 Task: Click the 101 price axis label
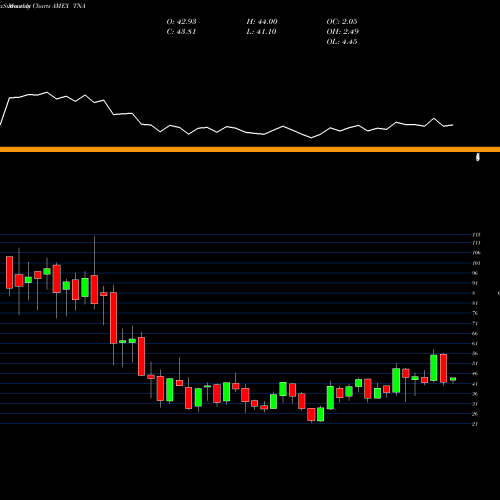click(476, 263)
